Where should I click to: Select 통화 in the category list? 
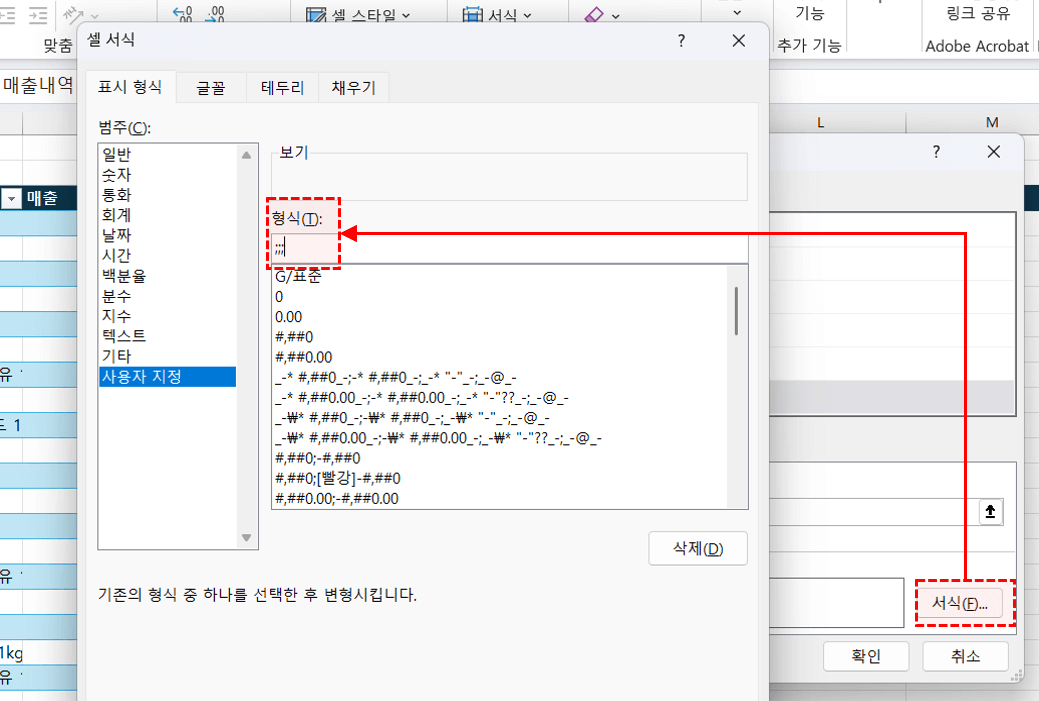pos(116,195)
